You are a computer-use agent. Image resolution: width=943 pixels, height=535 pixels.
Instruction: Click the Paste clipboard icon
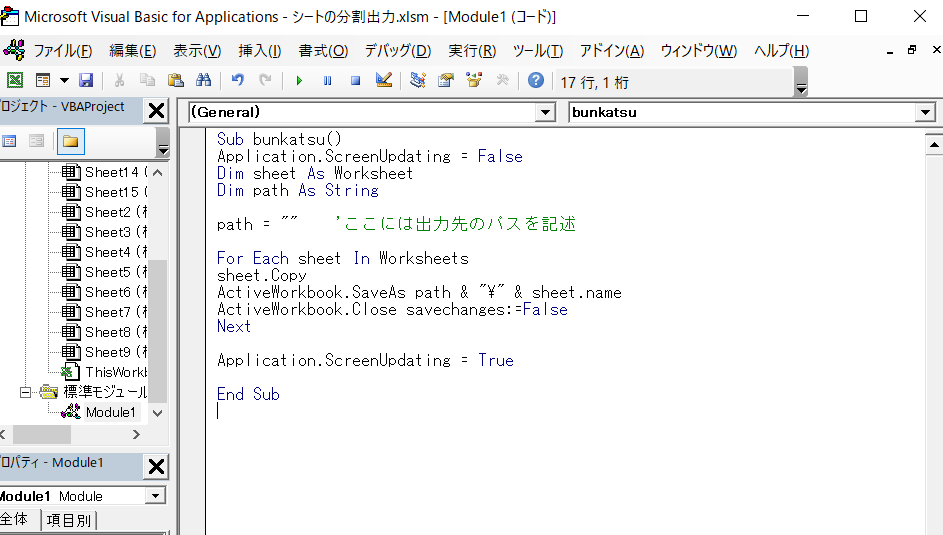tap(176, 80)
